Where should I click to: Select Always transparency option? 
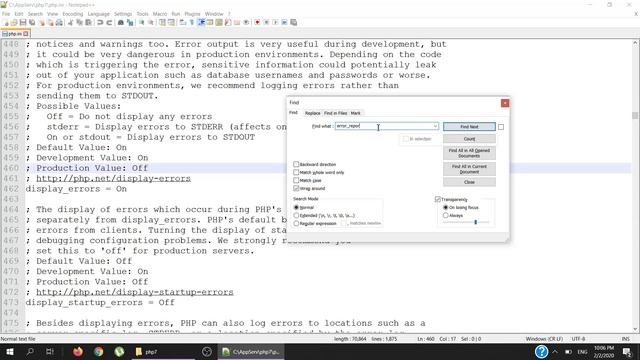click(446, 215)
